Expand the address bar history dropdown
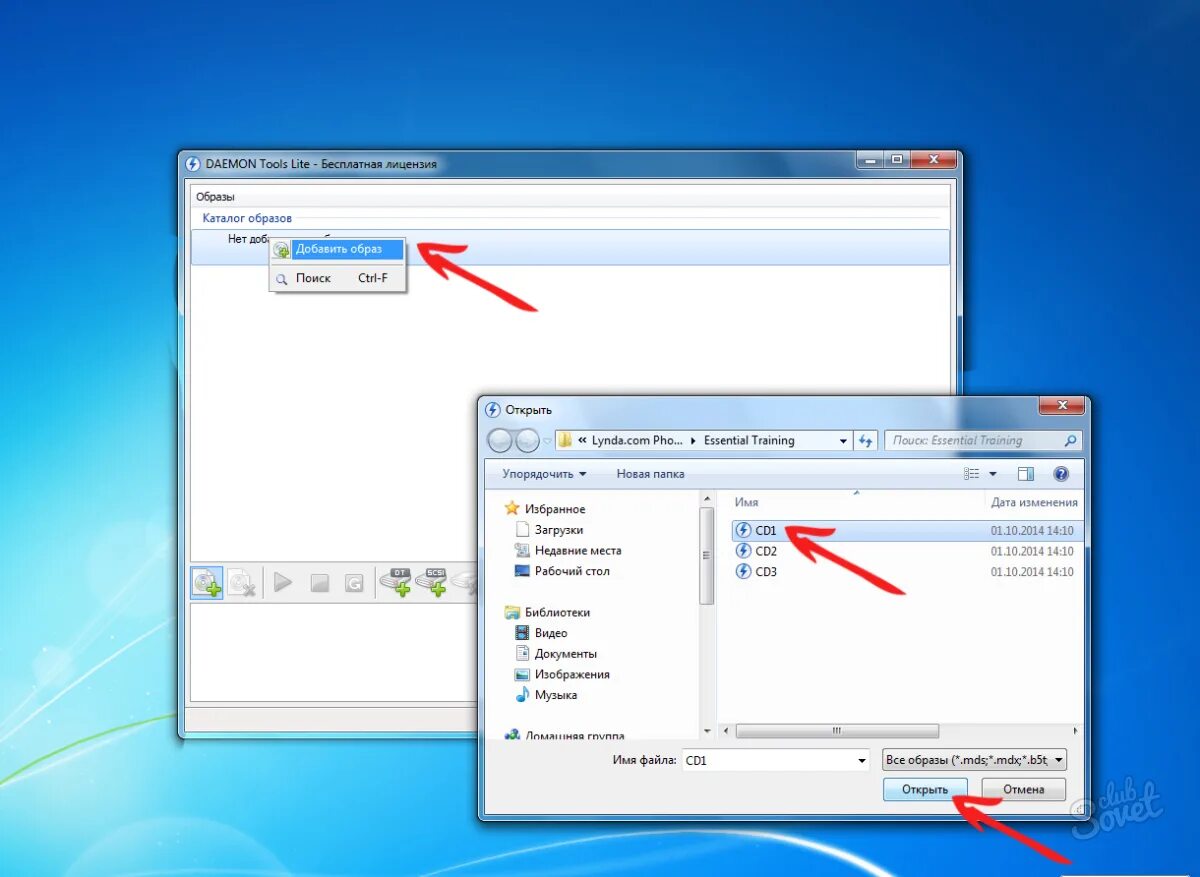Screen dimensions: 1200x877 [843, 441]
